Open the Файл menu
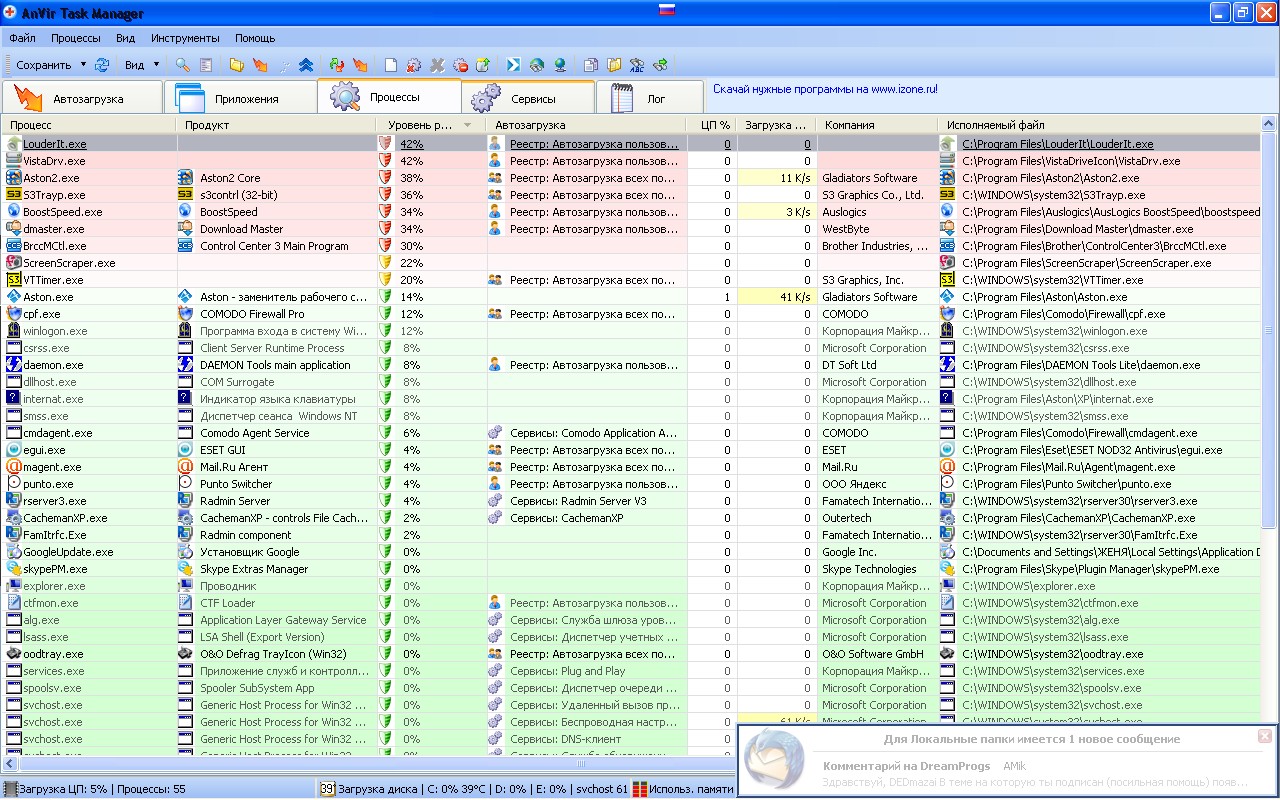This screenshot has width=1280, height=800. click(x=23, y=38)
